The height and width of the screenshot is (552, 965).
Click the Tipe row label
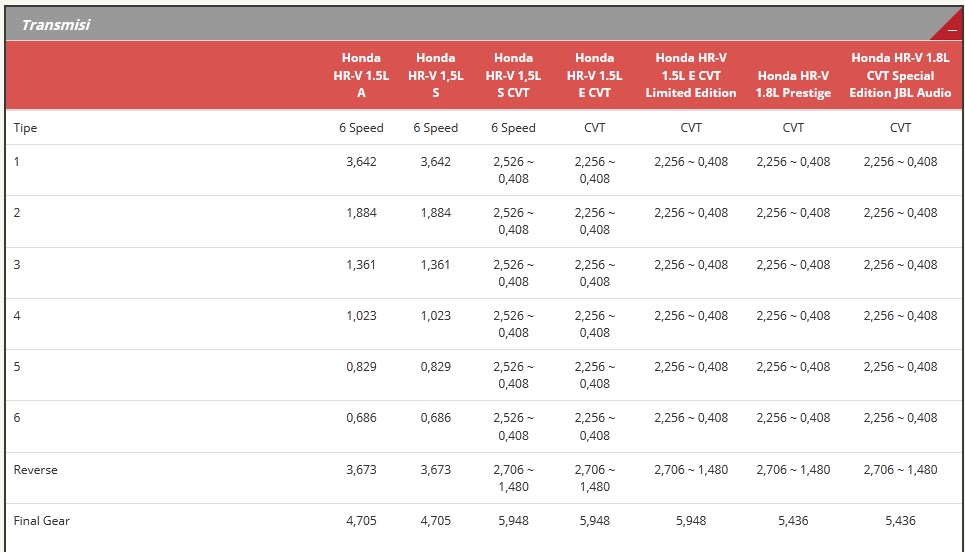tap(25, 128)
